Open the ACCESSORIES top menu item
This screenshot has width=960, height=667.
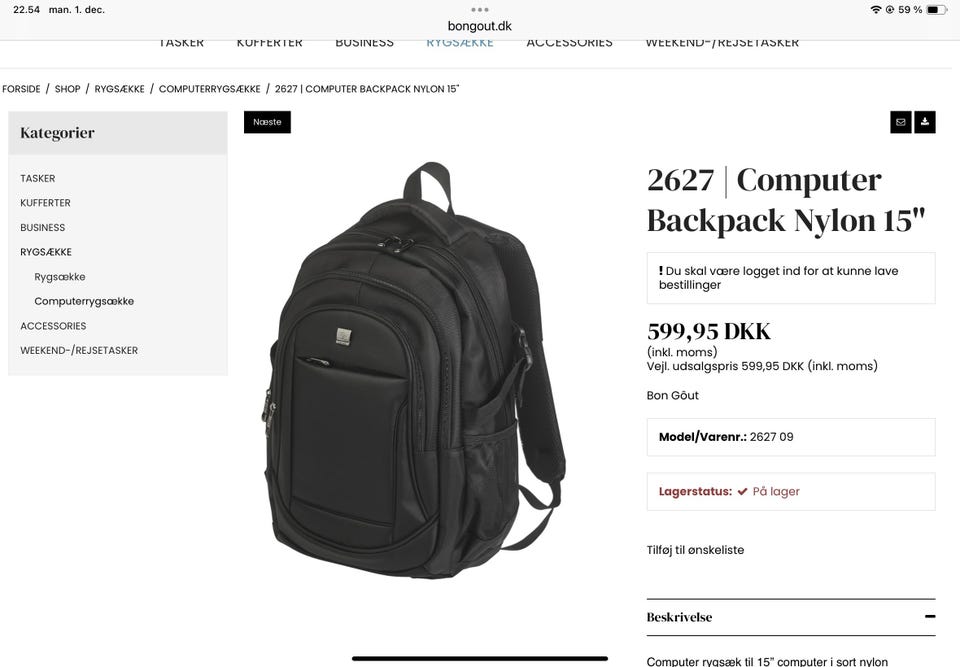pyautogui.click(x=569, y=43)
